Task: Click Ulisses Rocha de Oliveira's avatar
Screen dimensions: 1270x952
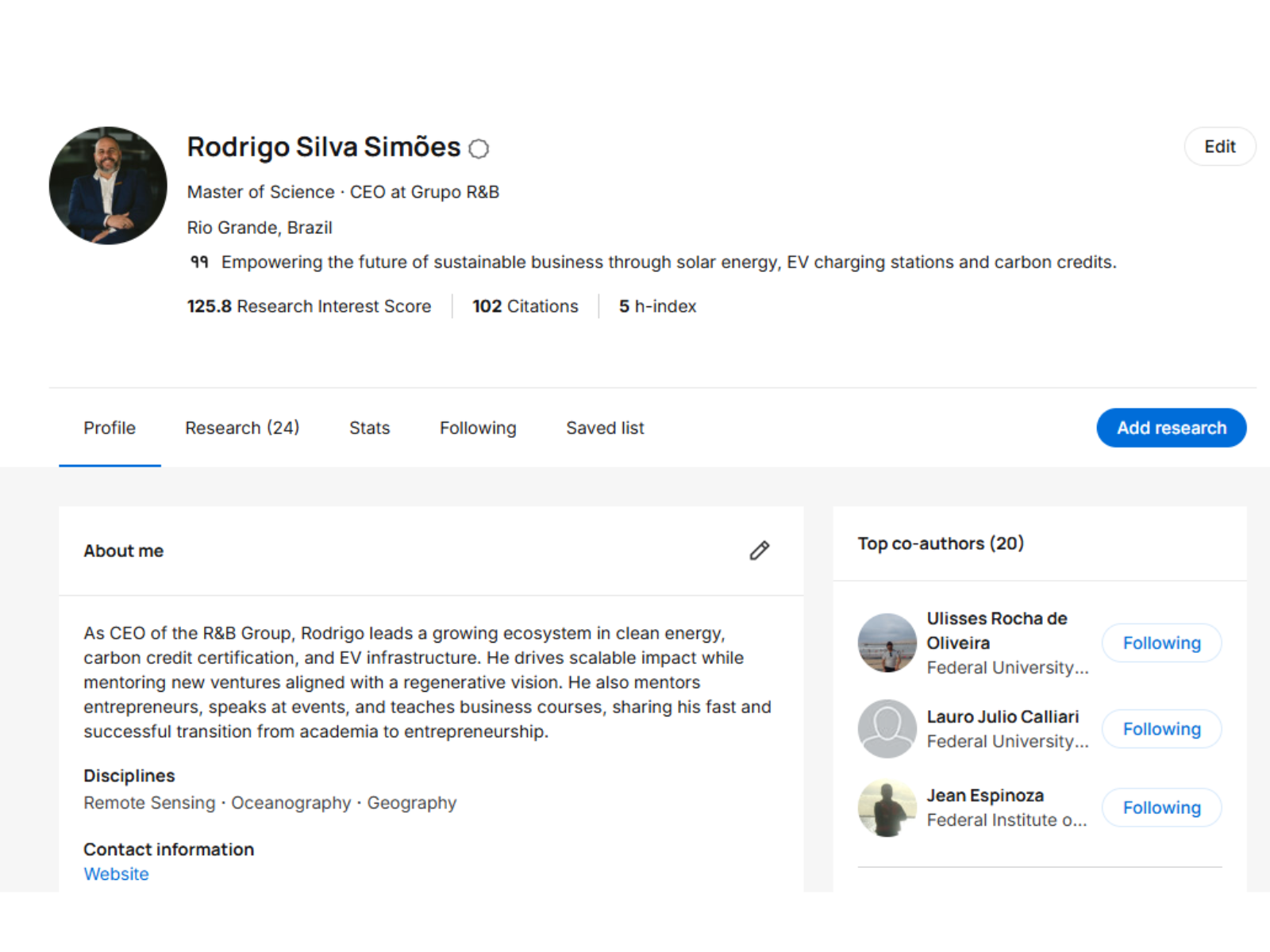Action: coord(887,643)
